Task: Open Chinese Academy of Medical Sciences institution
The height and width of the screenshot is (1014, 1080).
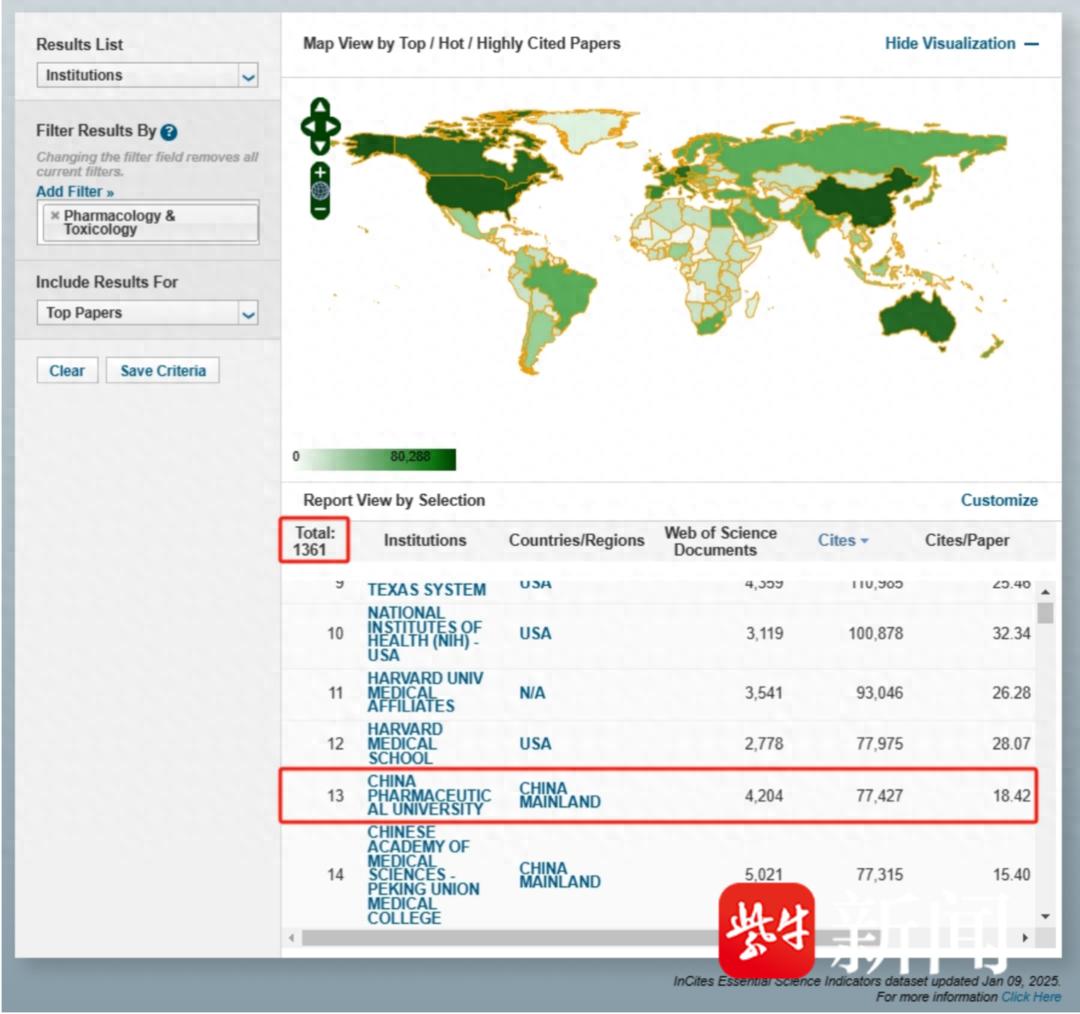Action: click(x=423, y=875)
